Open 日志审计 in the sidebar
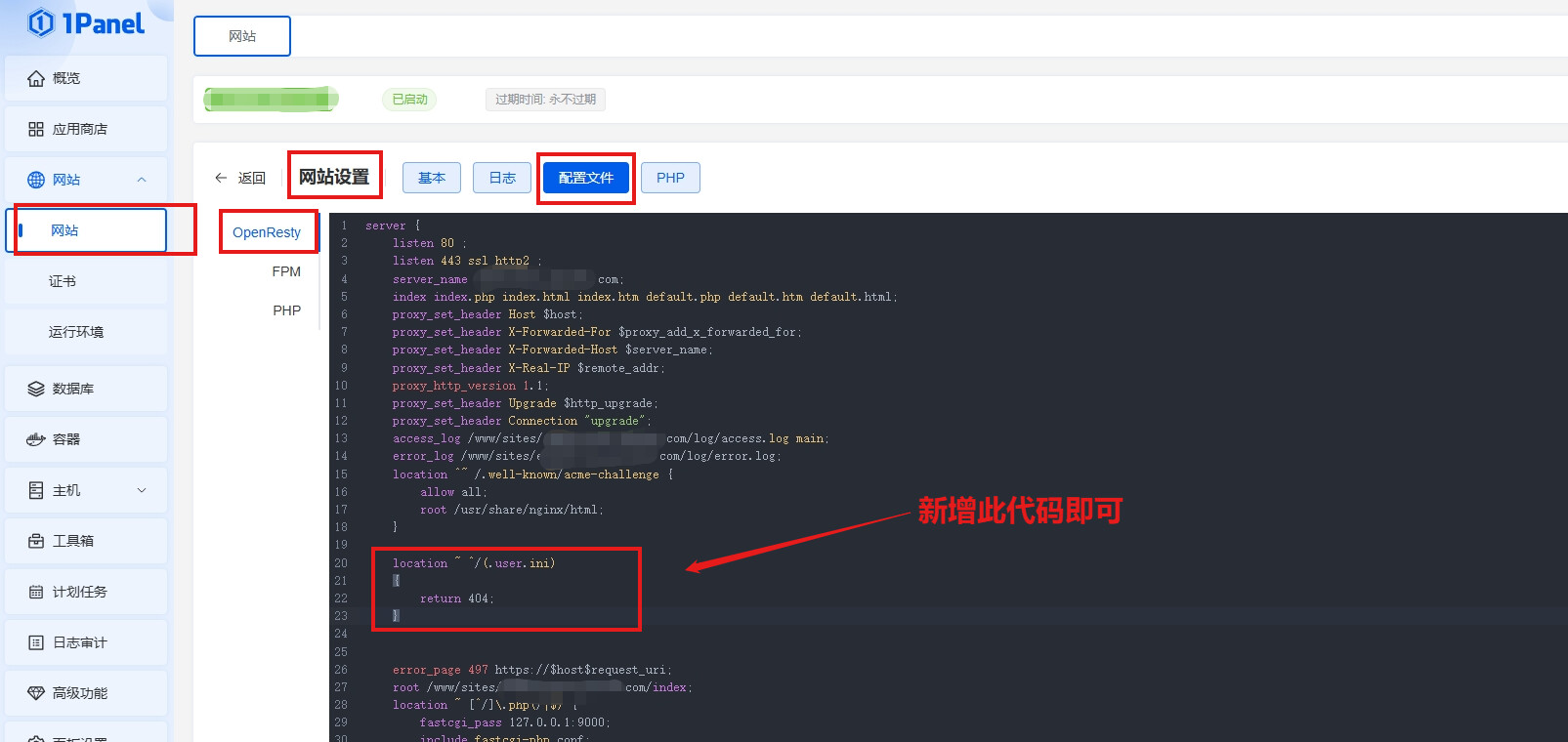The image size is (1568, 742). coord(86,642)
